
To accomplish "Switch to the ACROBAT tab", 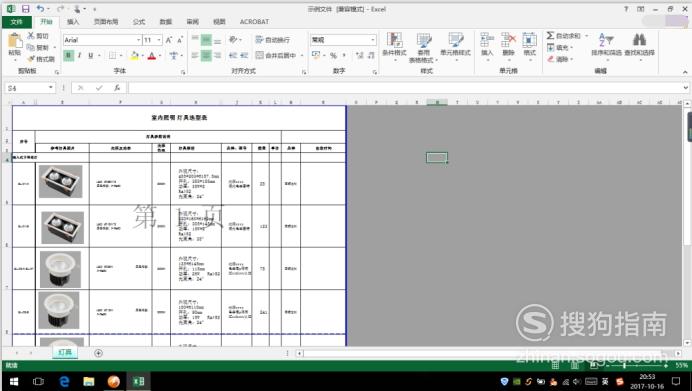I will [254, 22].
